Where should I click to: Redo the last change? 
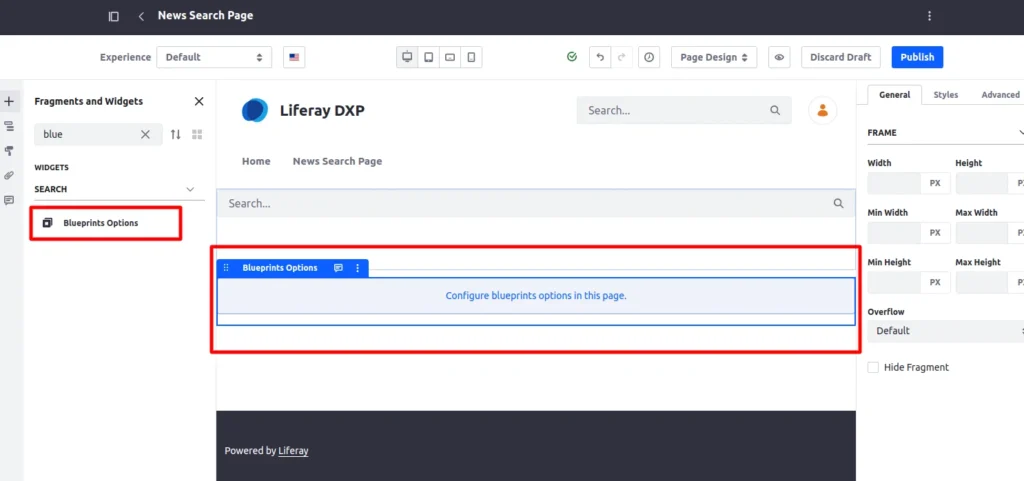621,57
